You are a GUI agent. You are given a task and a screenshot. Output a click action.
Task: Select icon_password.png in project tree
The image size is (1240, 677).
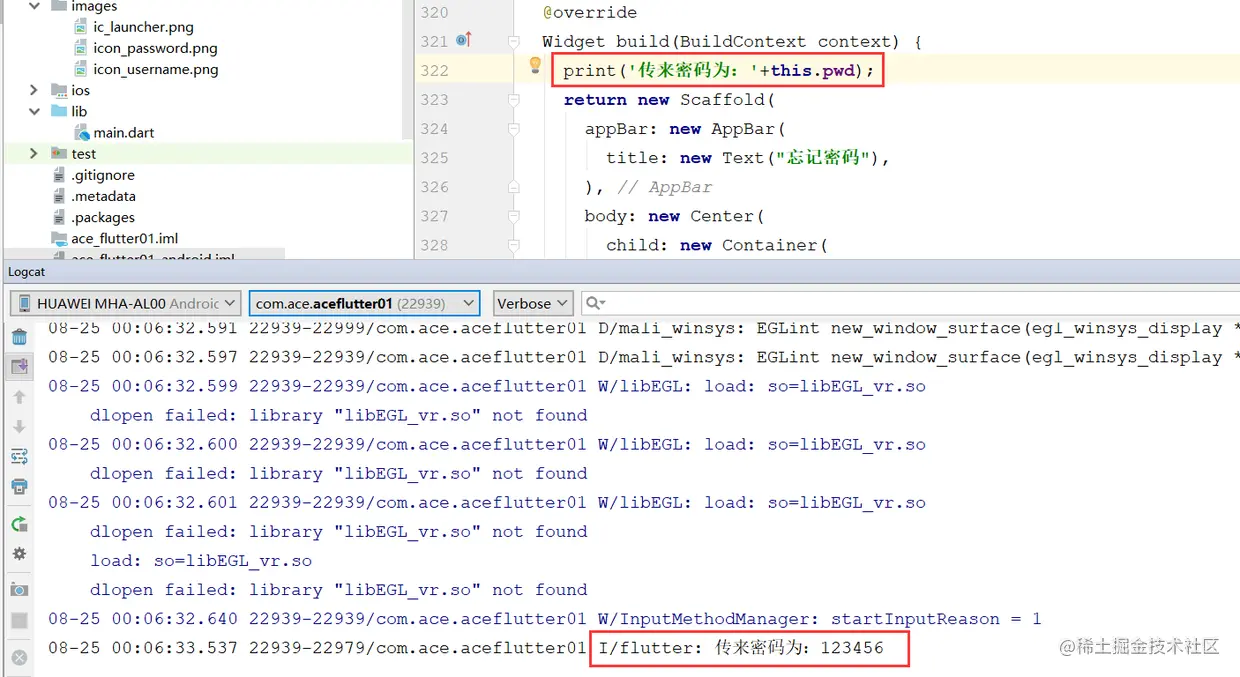click(x=155, y=48)
